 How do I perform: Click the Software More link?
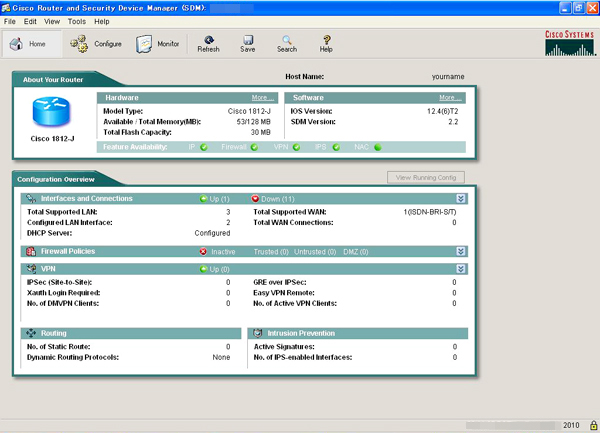(450, 98)
